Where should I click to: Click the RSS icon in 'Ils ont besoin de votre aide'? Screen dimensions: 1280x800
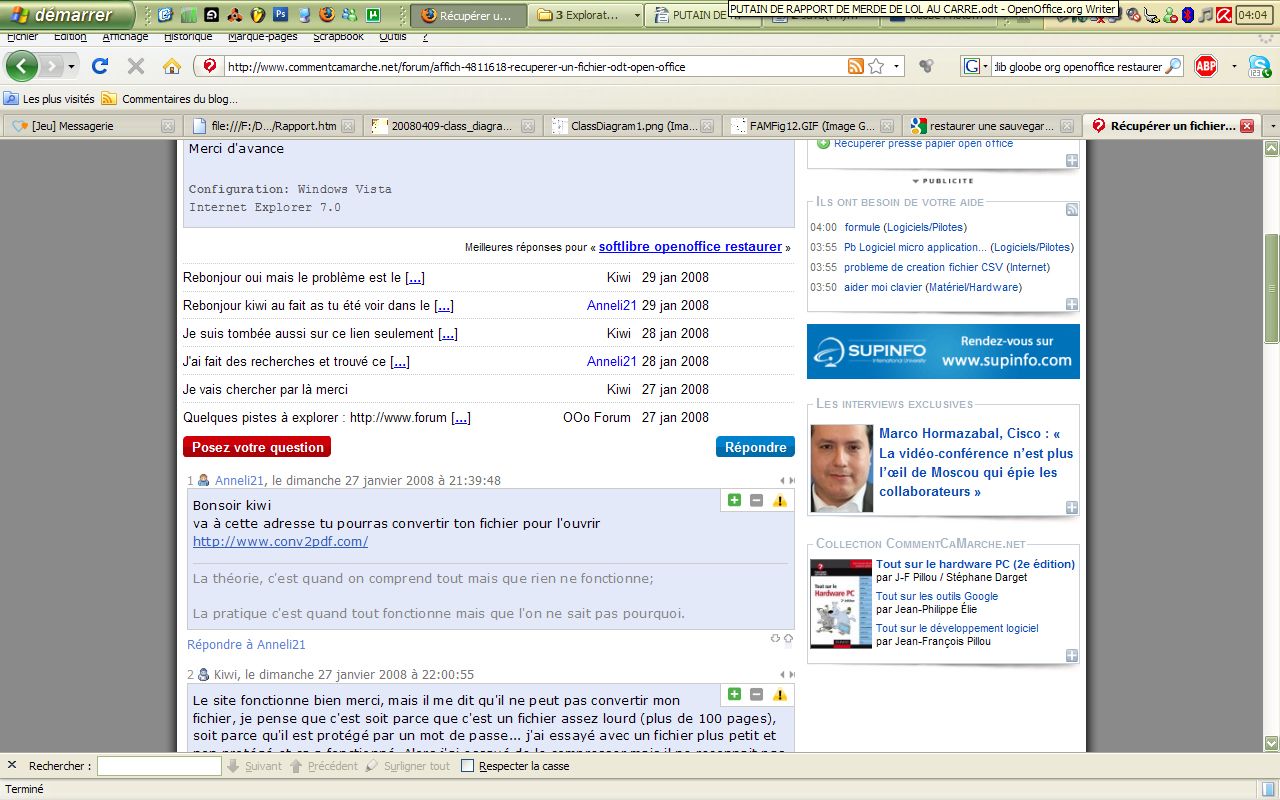1072,210
